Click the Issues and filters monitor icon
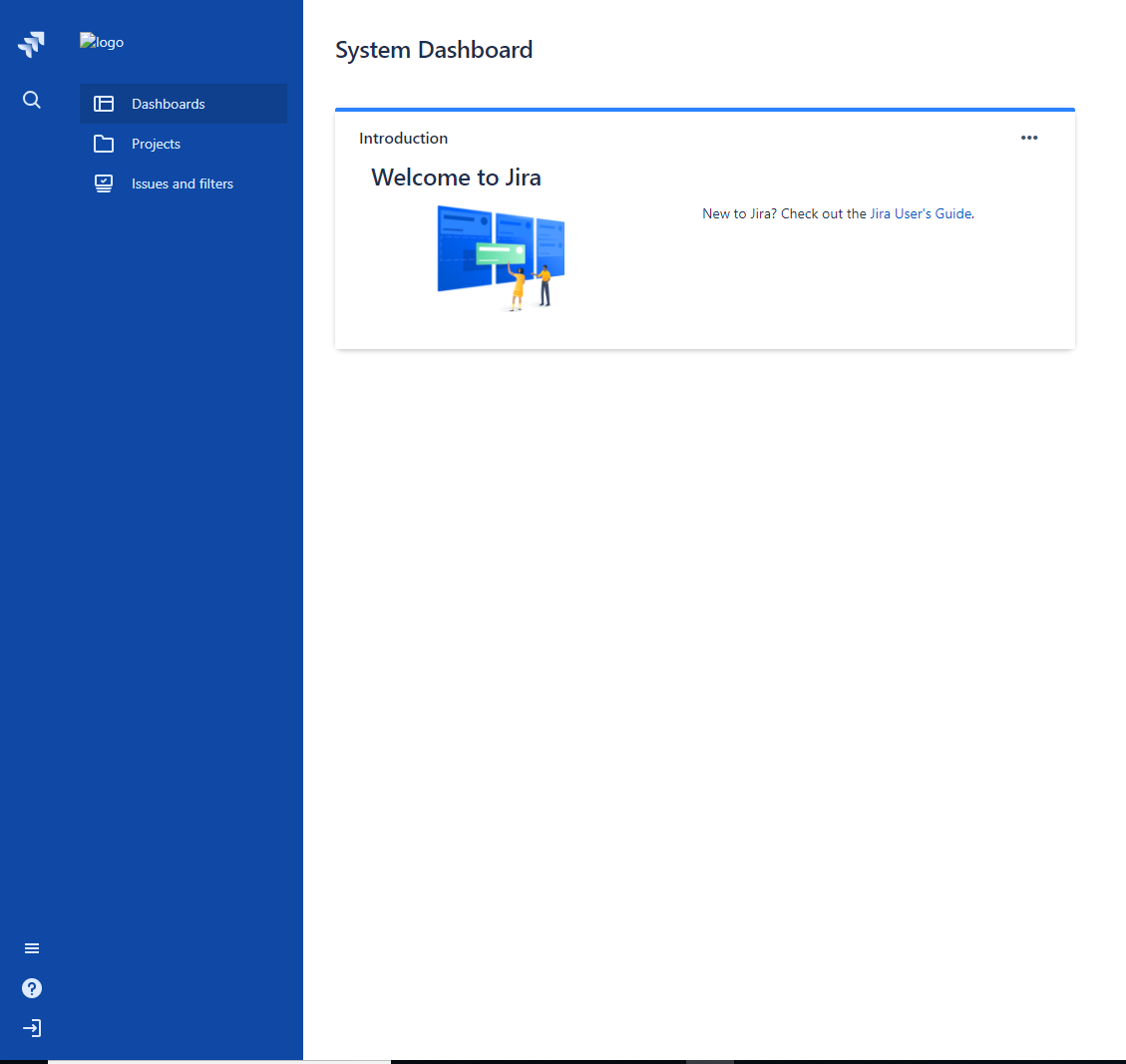Image resolution: width=1126 pixels, height=1064 pixels. pos(104,183)
